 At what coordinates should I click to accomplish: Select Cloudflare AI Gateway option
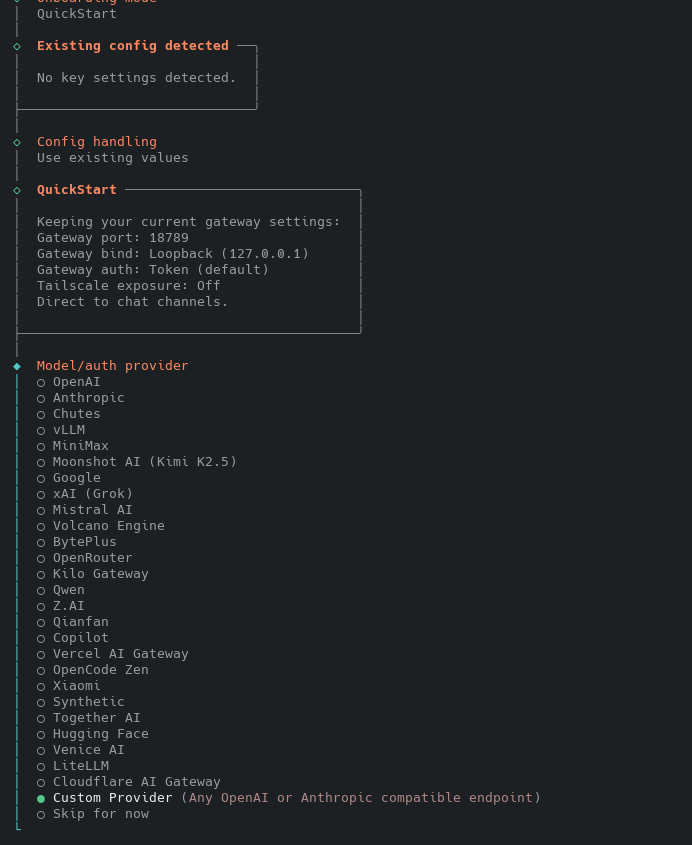click(x=136, y=782)
